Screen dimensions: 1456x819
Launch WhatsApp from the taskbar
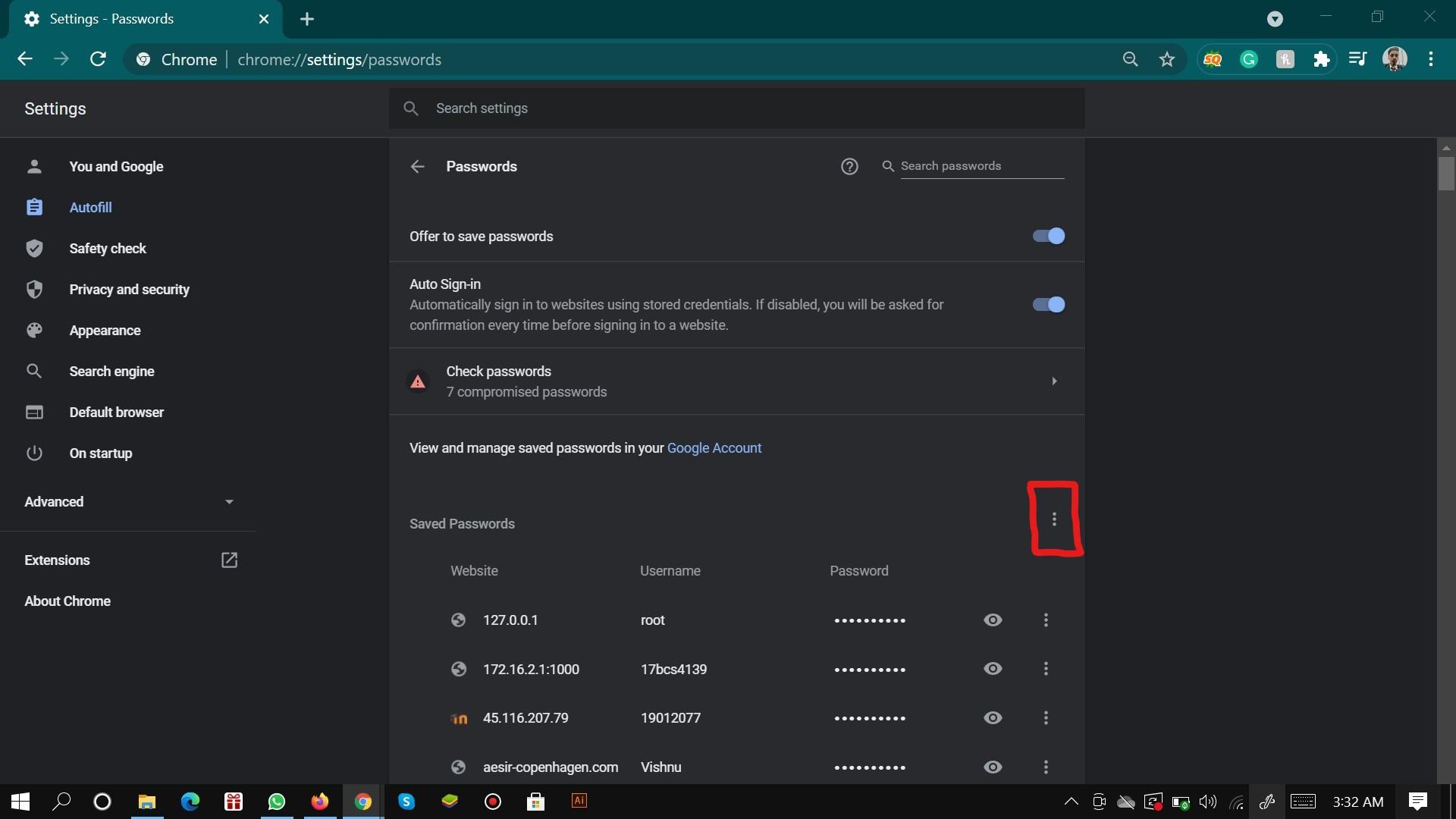(277, 802)
